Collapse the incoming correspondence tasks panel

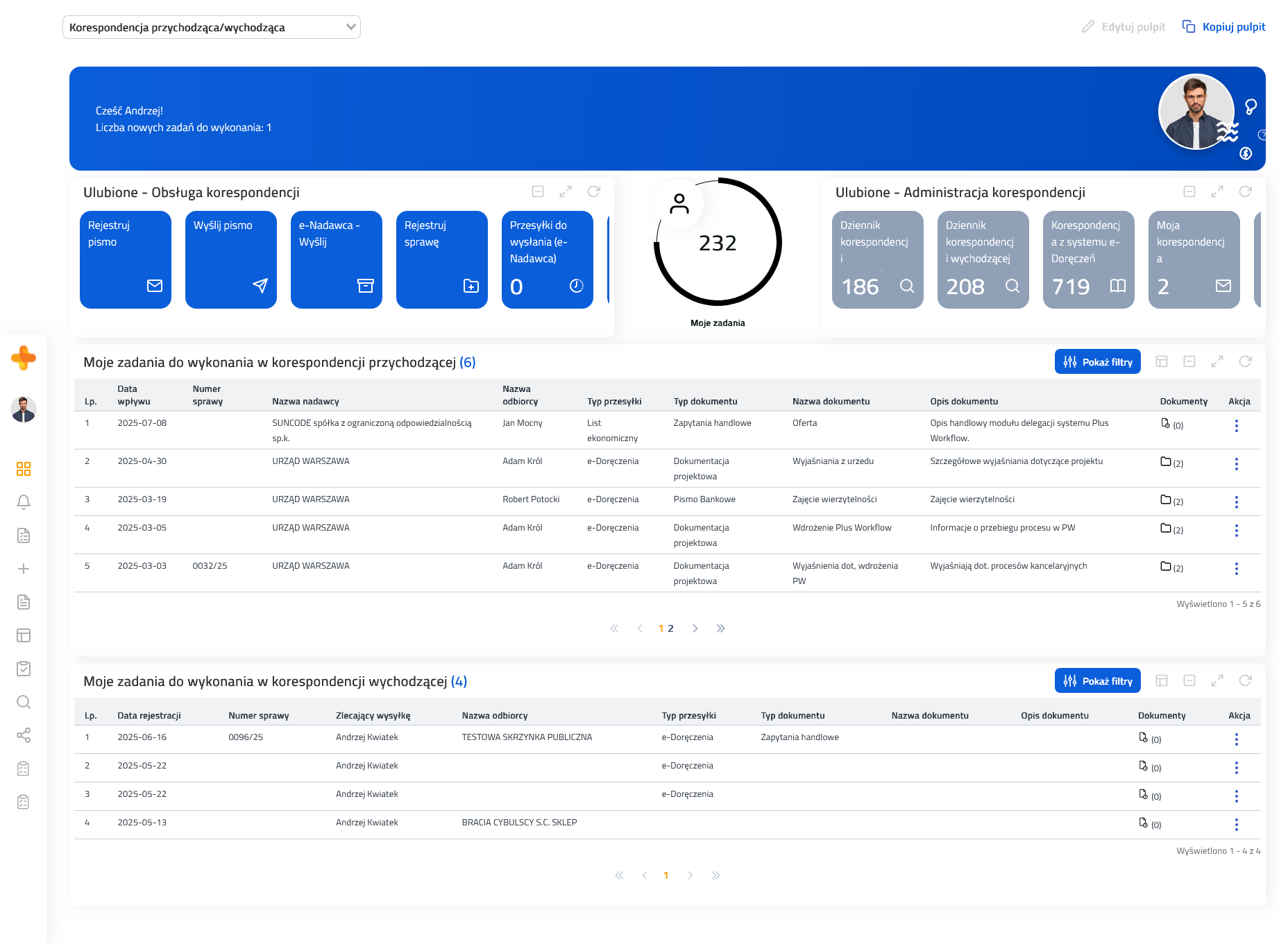(1189, 361)
